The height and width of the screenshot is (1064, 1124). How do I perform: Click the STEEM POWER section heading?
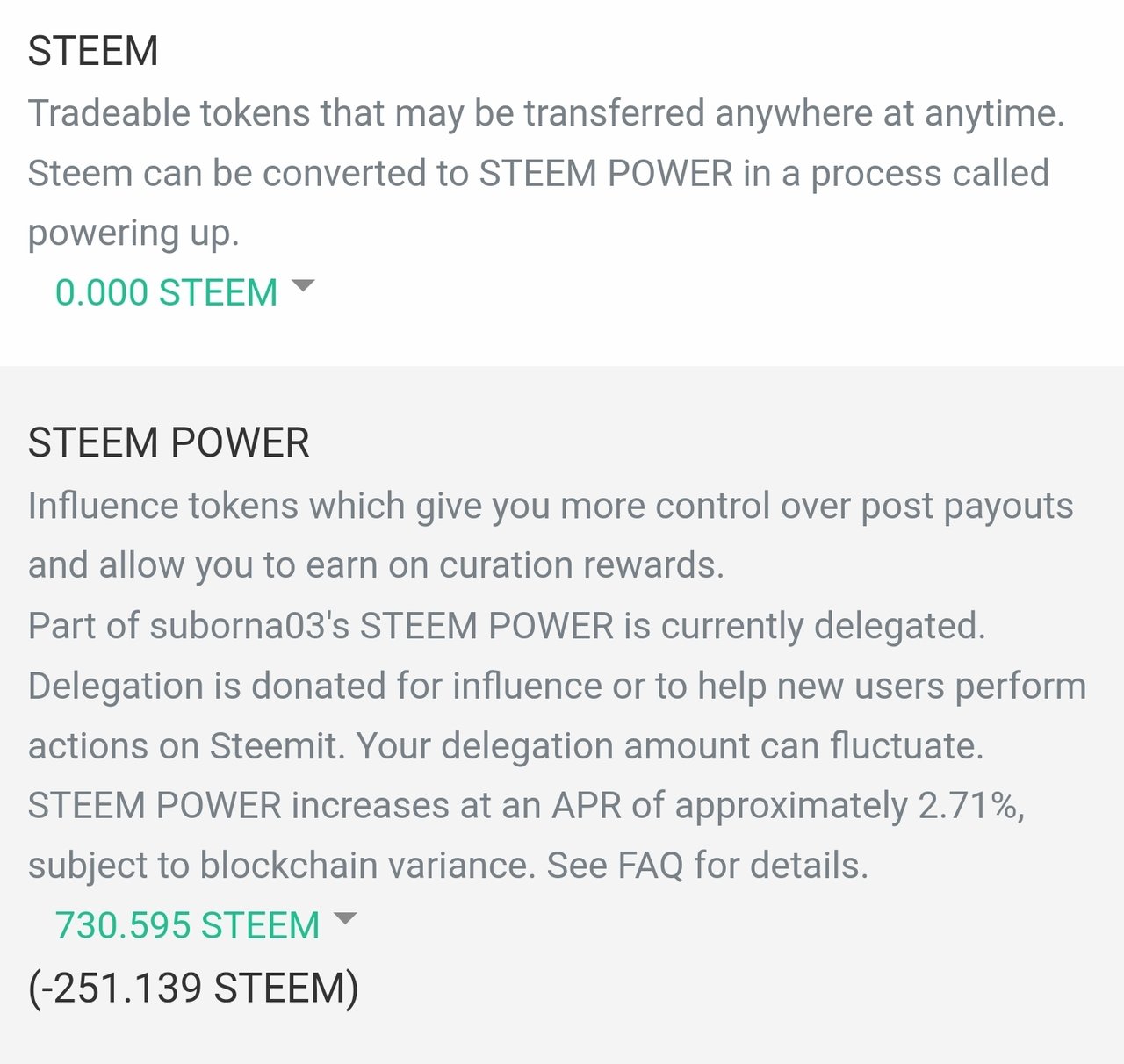[x=169, y=442]
